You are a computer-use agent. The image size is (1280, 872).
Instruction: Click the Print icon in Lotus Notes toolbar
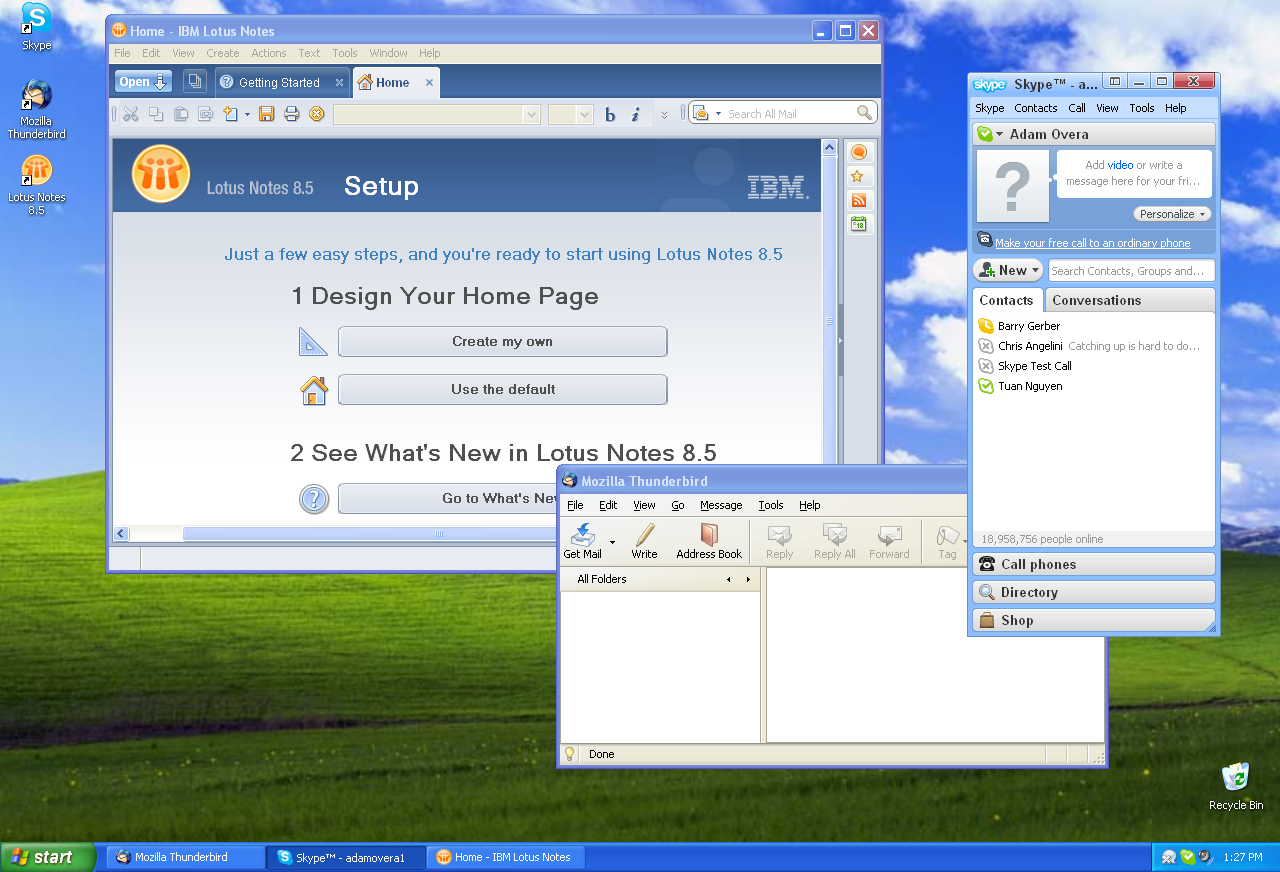(x=292, y=114)
